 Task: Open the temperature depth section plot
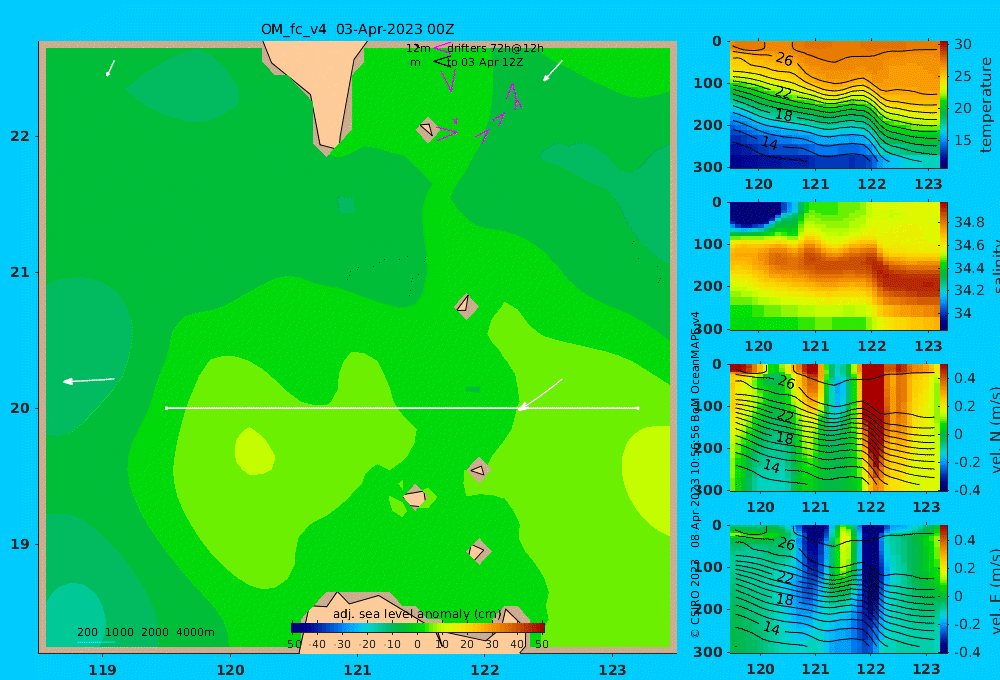point(834,105)
